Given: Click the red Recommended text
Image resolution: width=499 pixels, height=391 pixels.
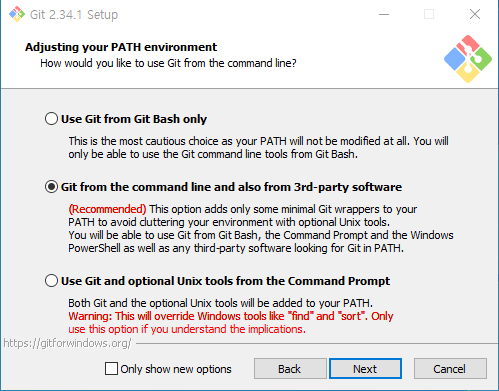Looking at the screenshot, I should [107, 209].
